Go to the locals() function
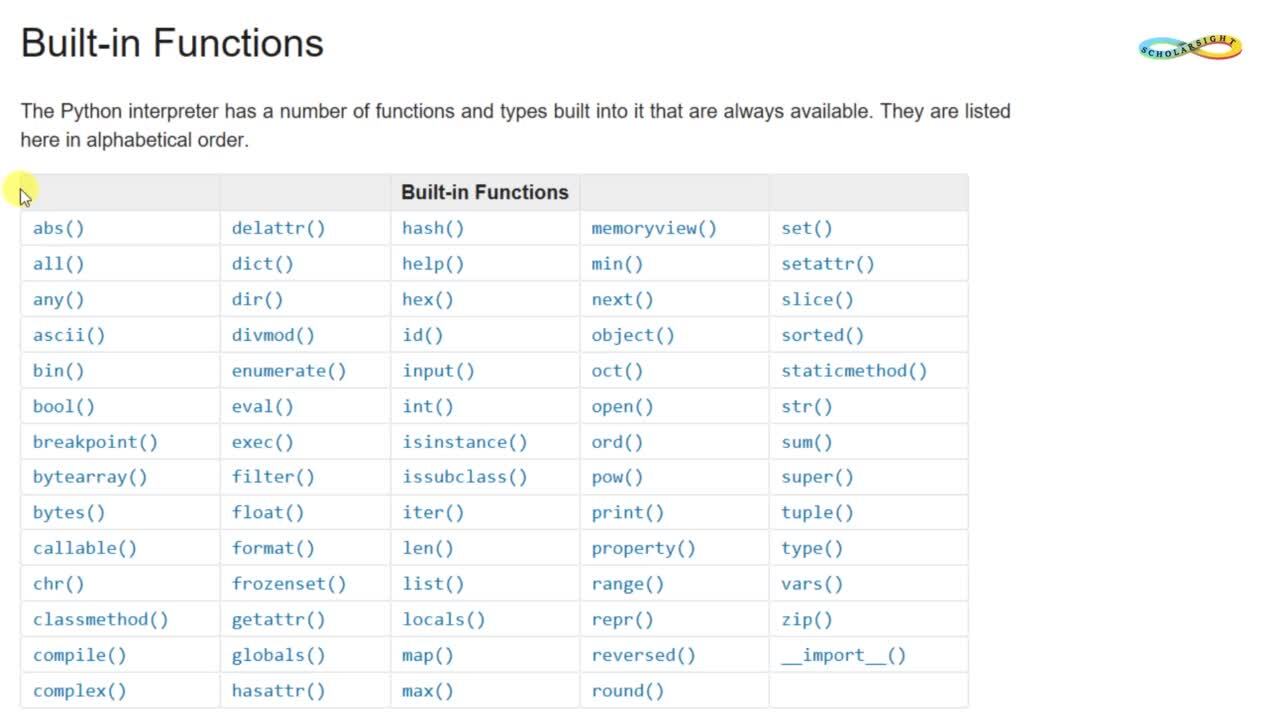Screen dimensions: 1280x720 [444, 620]
